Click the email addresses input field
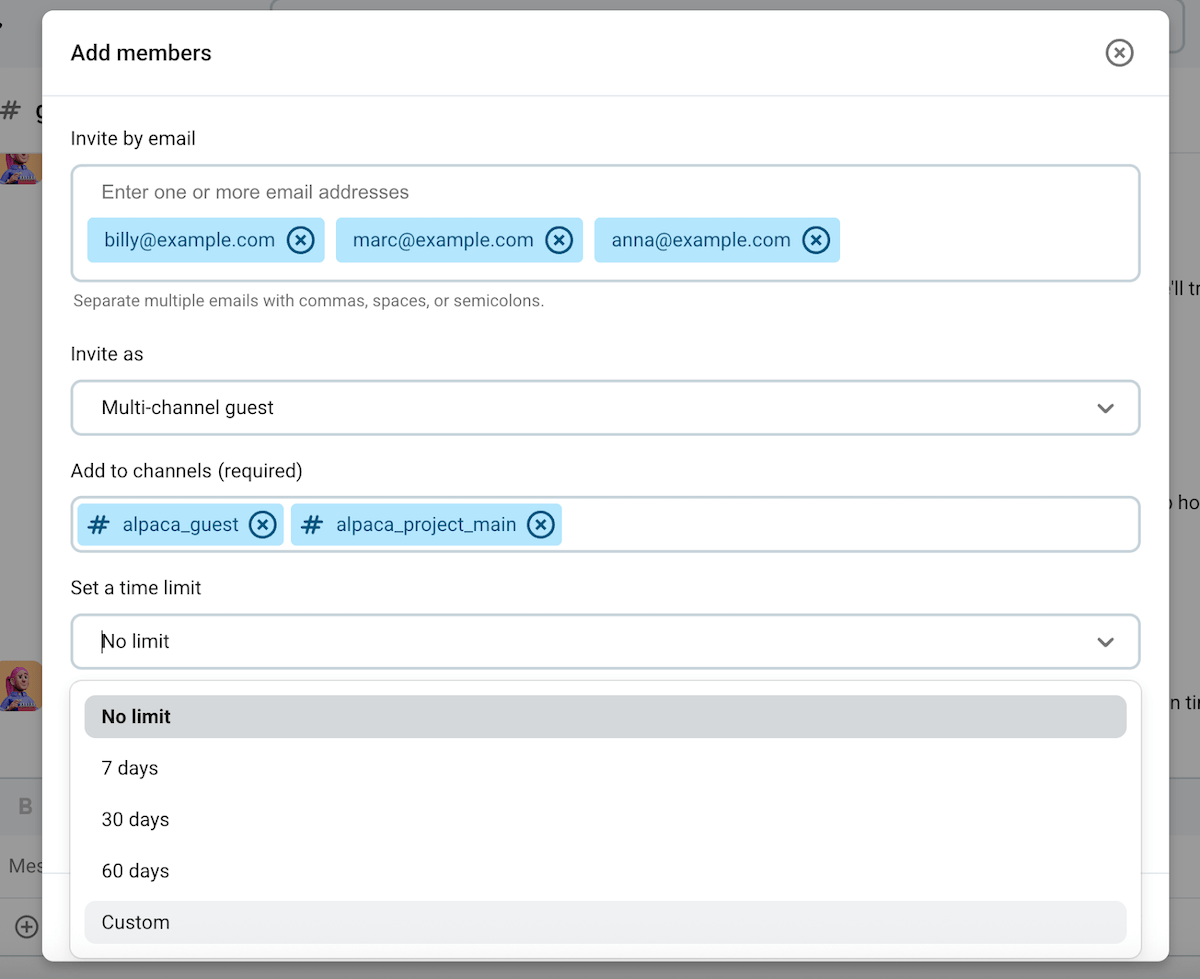Viewport: 1200px width, 979px height. pyautogui.click(x=604, y=192)
